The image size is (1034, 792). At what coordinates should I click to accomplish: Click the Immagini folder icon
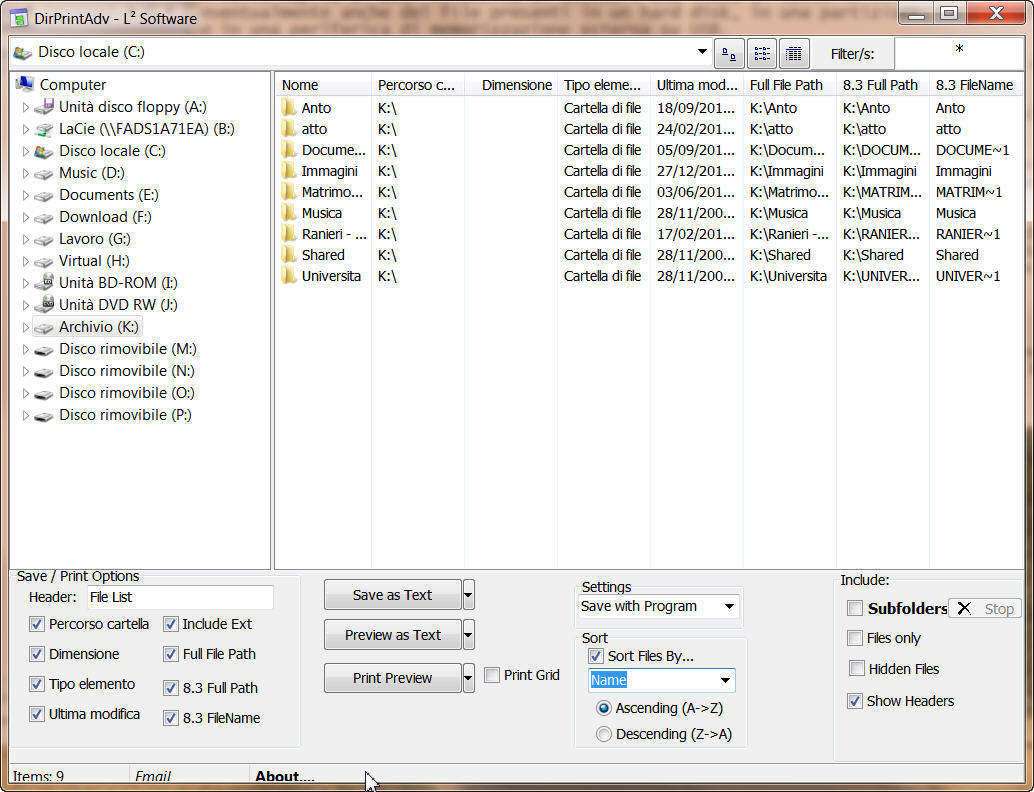point(289,171)
